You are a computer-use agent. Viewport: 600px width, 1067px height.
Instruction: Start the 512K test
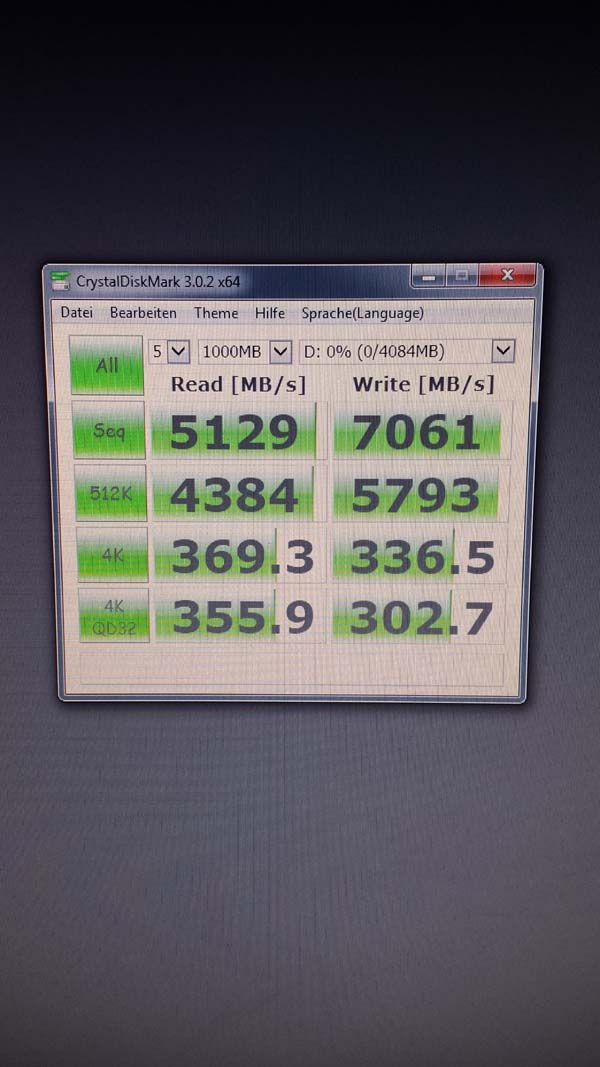111,493
